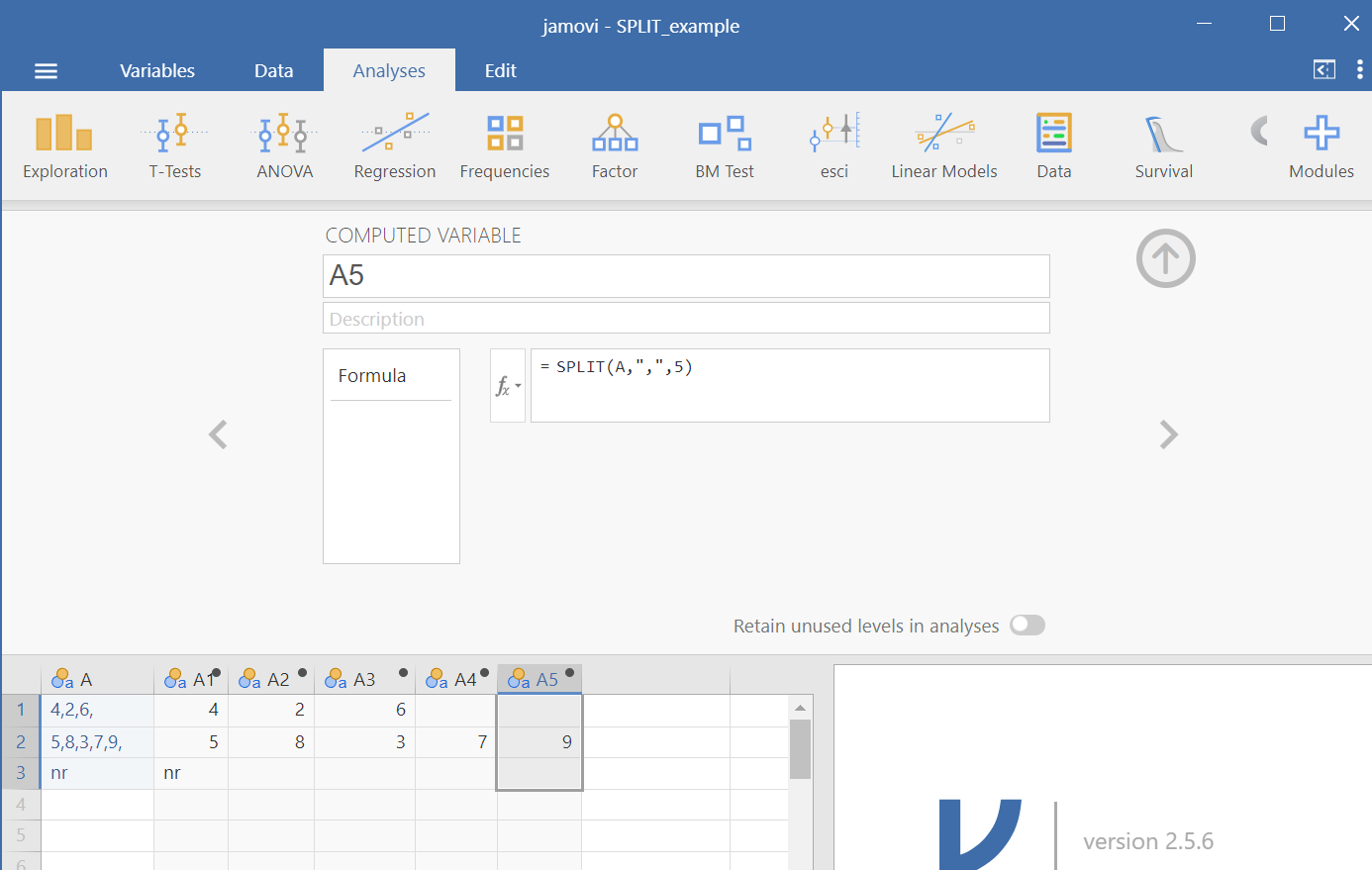The height and width of the screenshot is (870, 1372).
Task: Toggle Retain unused levels in analyses
Action: point(1028,626)
